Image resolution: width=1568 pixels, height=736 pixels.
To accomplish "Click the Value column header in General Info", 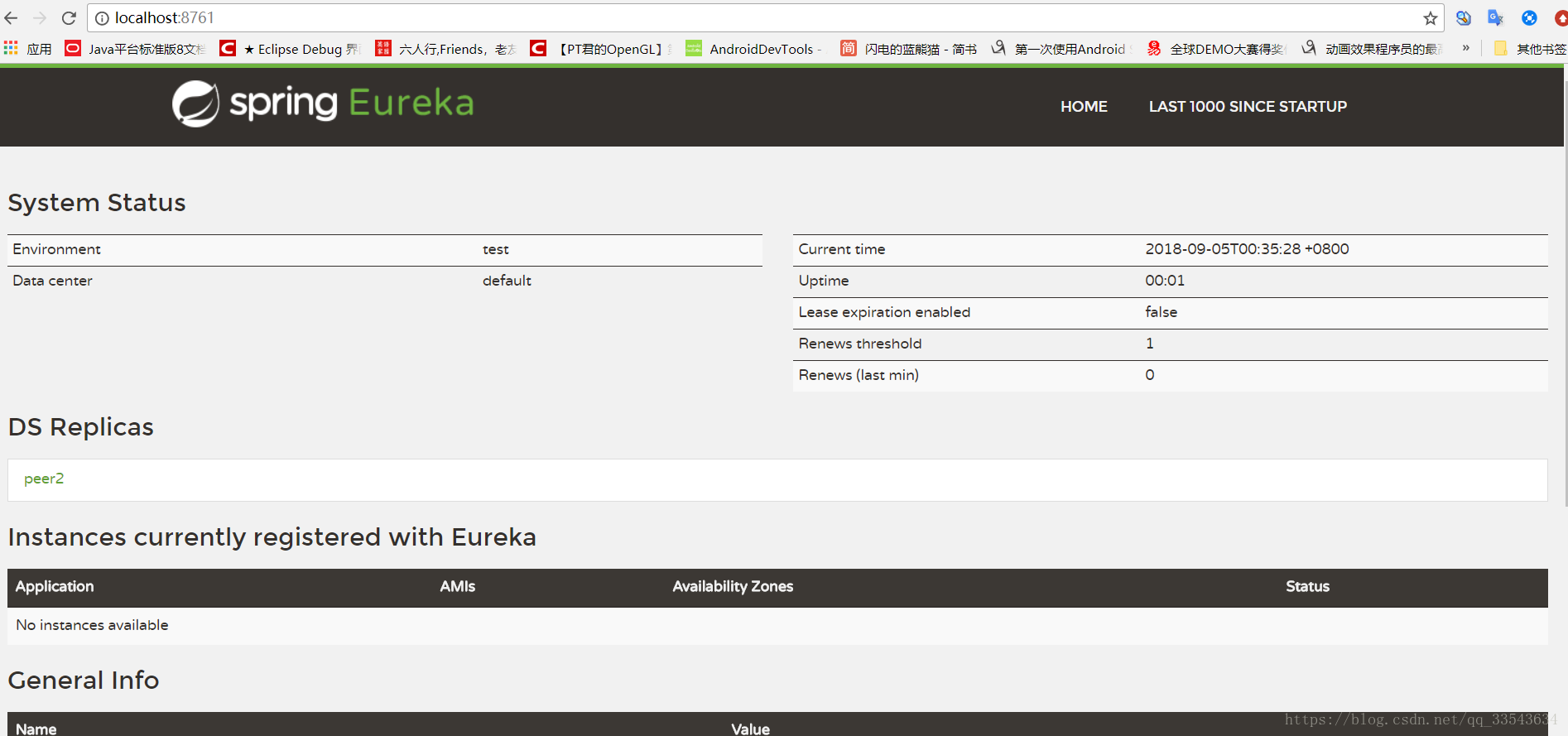I will (750, 729).
